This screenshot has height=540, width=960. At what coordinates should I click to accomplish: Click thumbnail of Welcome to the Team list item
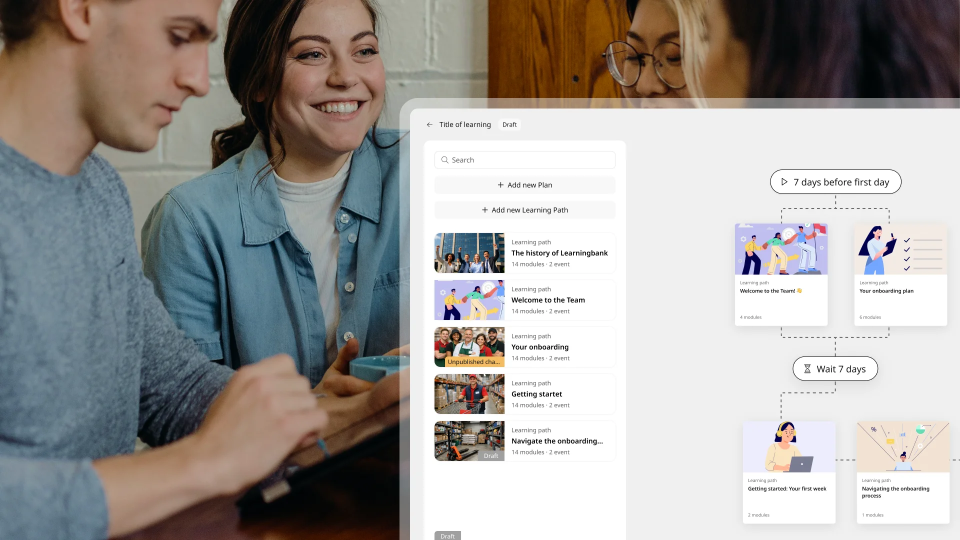coord(470,300)
